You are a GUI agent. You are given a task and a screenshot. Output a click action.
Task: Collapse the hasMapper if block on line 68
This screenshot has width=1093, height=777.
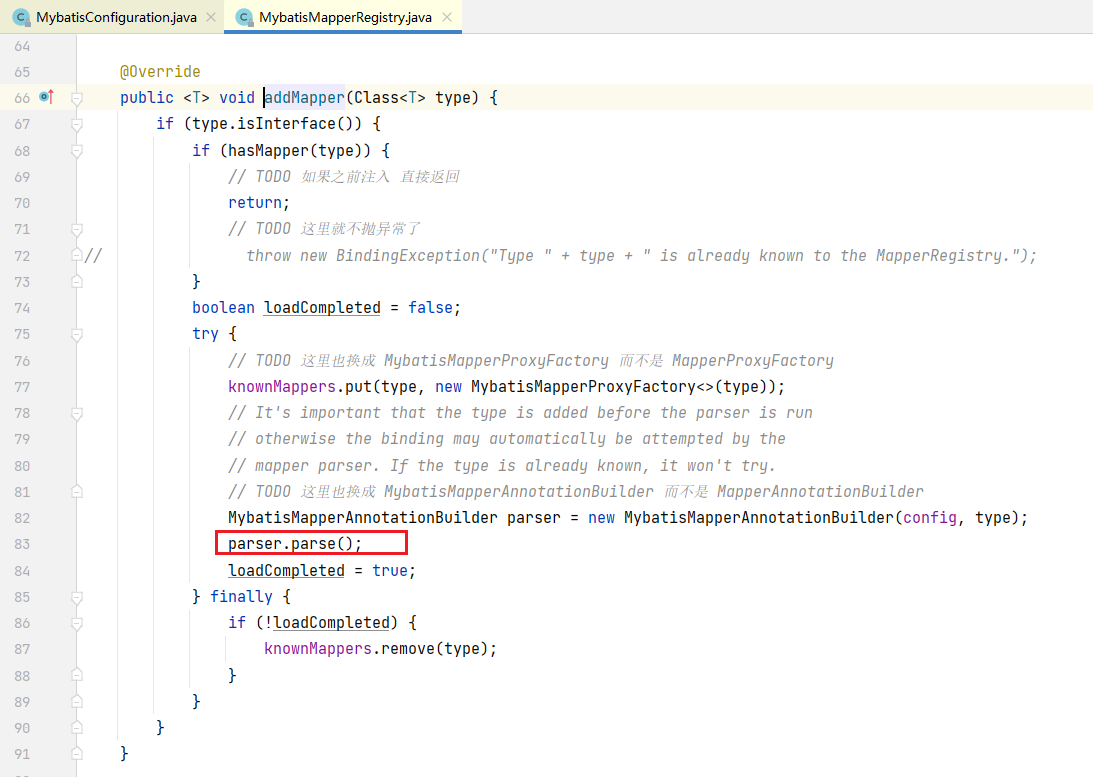(x=76, y=150)
